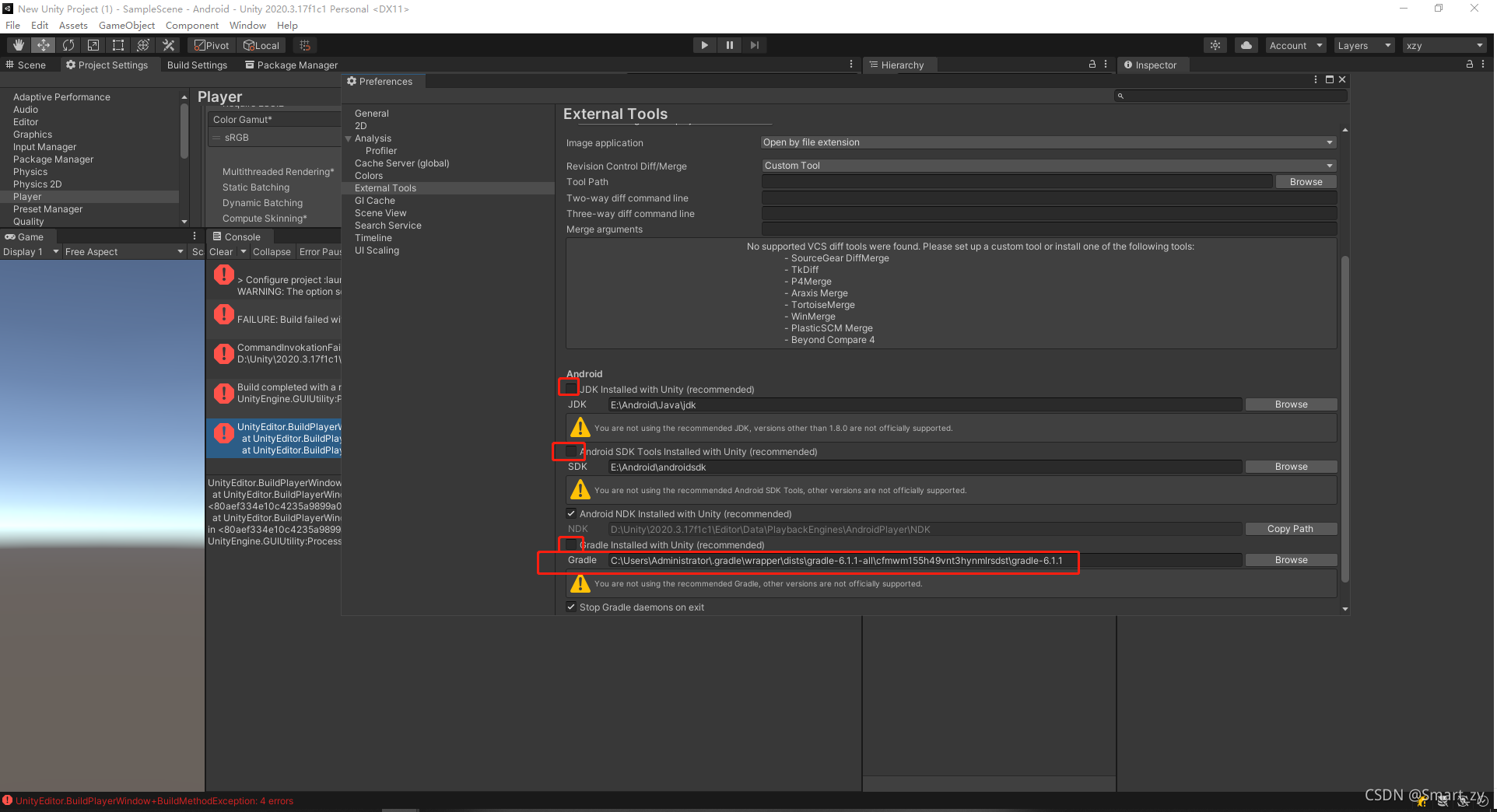Select first red error entry in Console
This screenshot has width=1497, height=812.
(274, 280)
